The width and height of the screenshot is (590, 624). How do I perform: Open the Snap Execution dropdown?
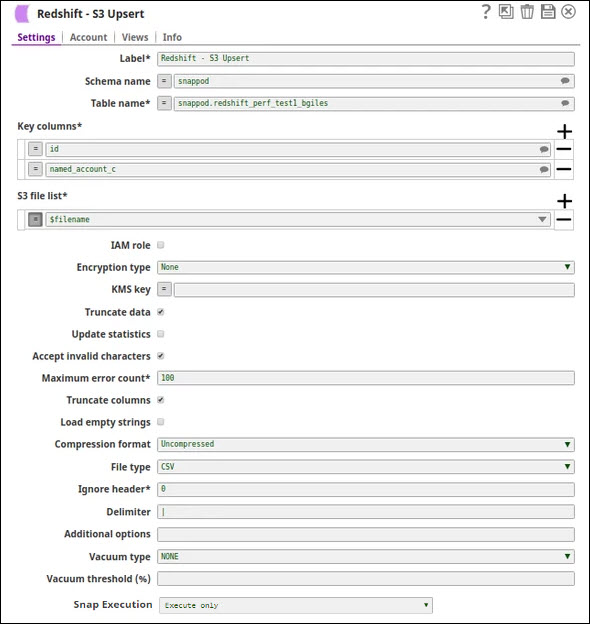click(x=296, y=605)
